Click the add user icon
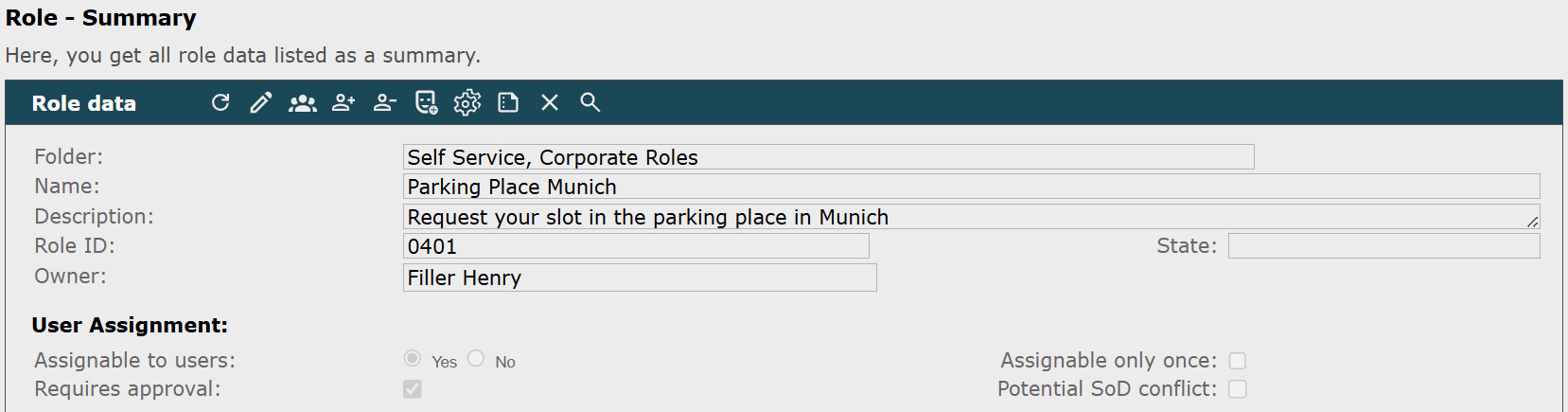 [x=344, y=102]
